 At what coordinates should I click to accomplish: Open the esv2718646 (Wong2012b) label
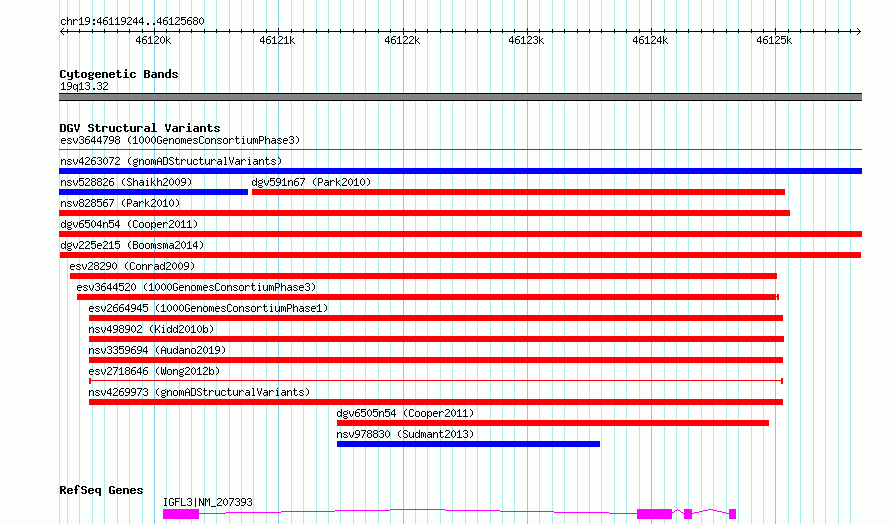tap(154, 371)
